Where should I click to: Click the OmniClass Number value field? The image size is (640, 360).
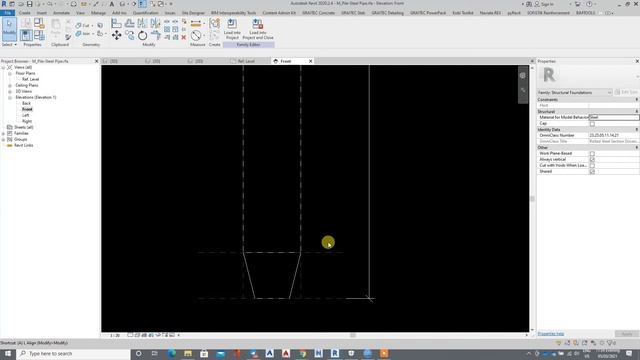(614, 135)
